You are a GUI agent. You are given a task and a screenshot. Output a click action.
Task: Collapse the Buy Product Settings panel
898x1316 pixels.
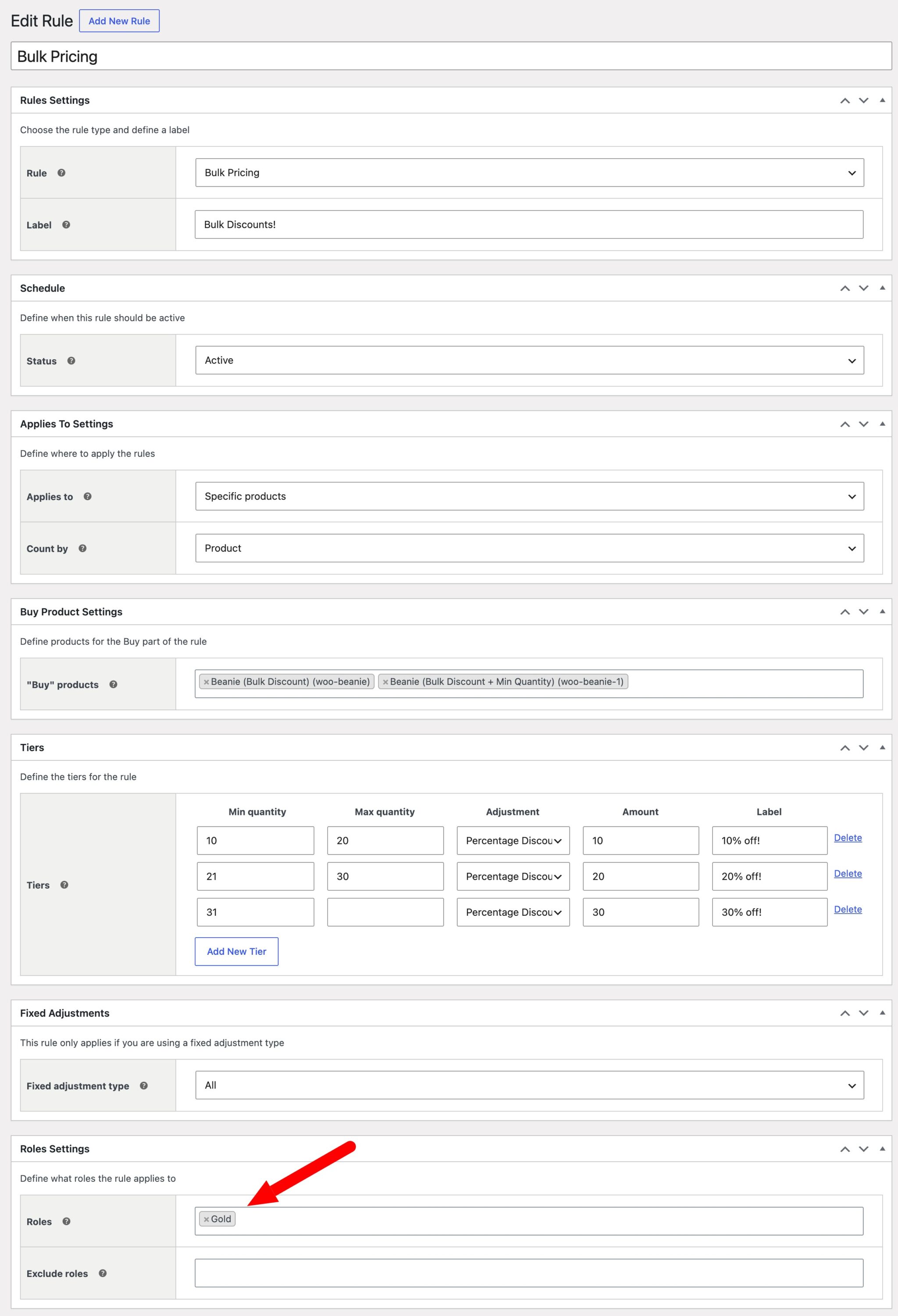pos(882,611)
